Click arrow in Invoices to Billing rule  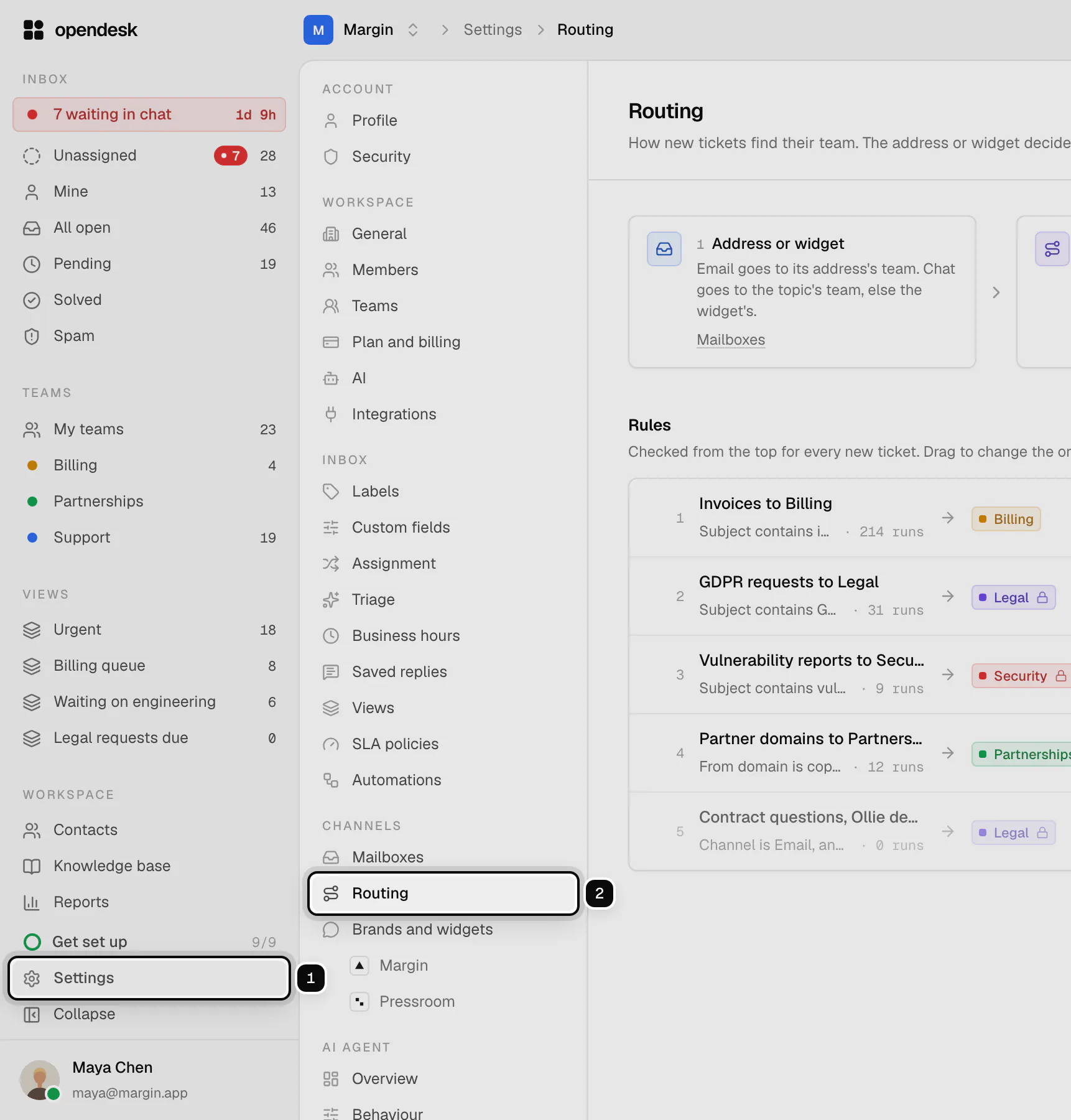point(948,518)
